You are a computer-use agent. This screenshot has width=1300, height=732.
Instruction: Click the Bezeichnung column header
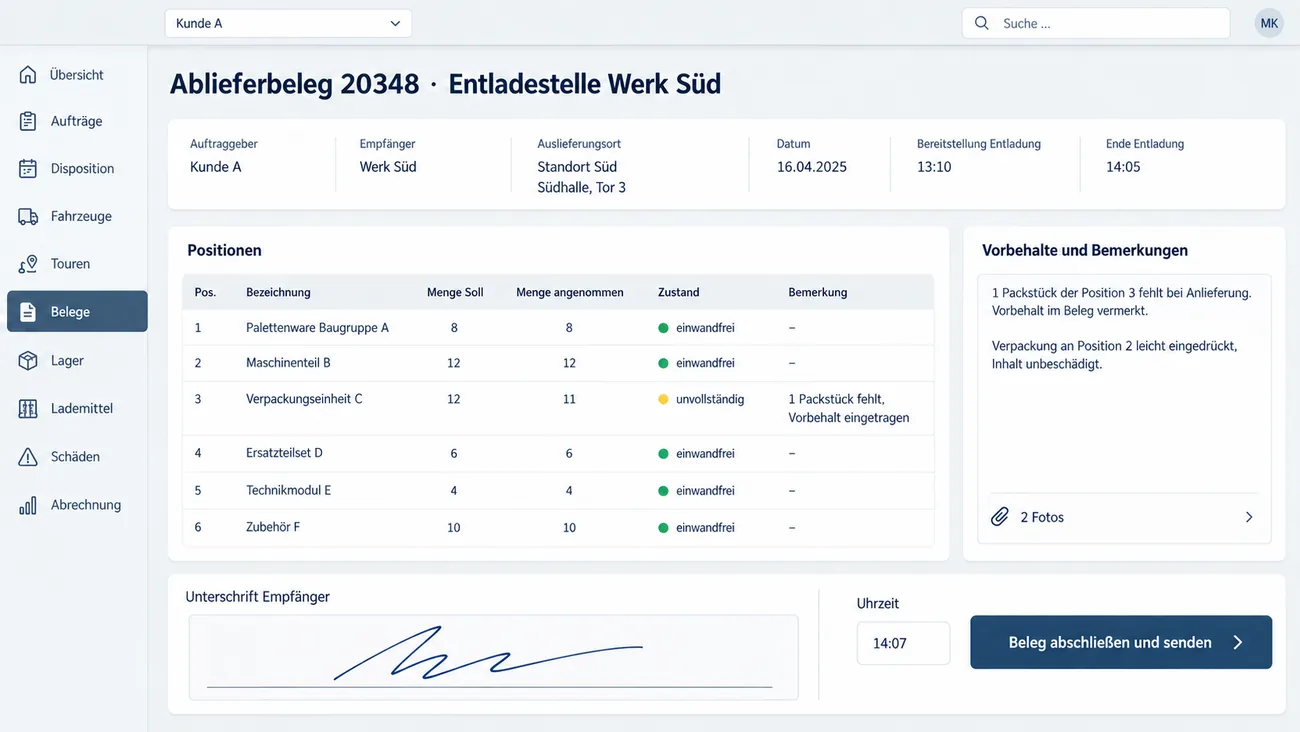(x=278, y=292)
